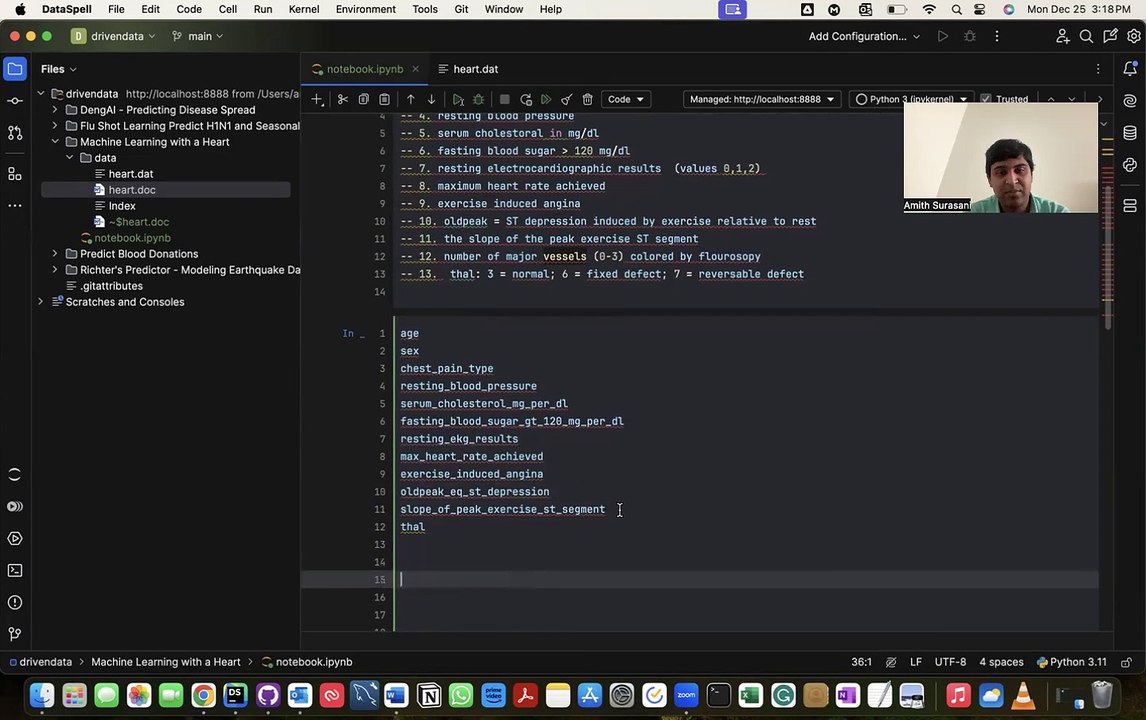Select the Index file in tree
This screenshot has width=1146, height=720.
coord(122,206)
